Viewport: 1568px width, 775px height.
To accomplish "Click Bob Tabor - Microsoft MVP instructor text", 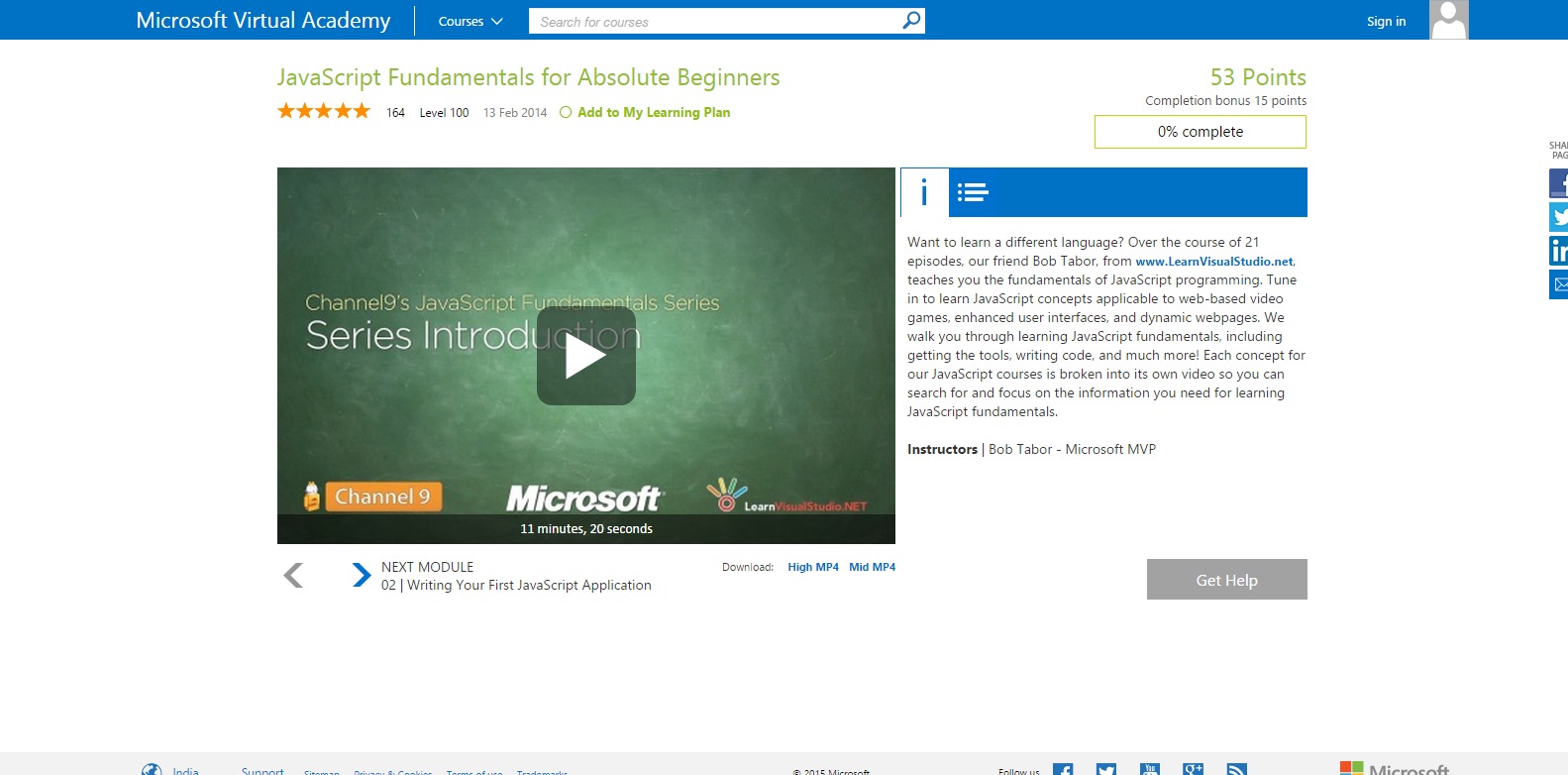I will [x=1072, y=449].
